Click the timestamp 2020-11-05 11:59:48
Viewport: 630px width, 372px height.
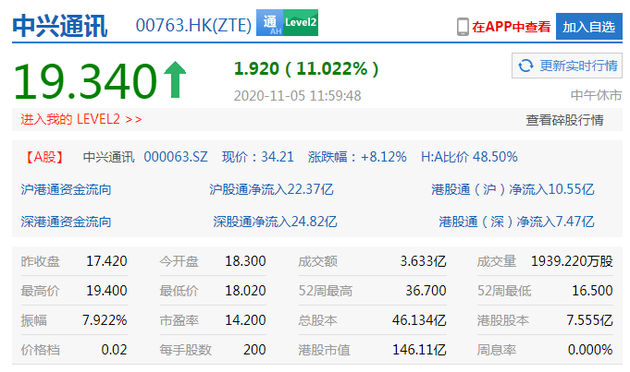297,96
